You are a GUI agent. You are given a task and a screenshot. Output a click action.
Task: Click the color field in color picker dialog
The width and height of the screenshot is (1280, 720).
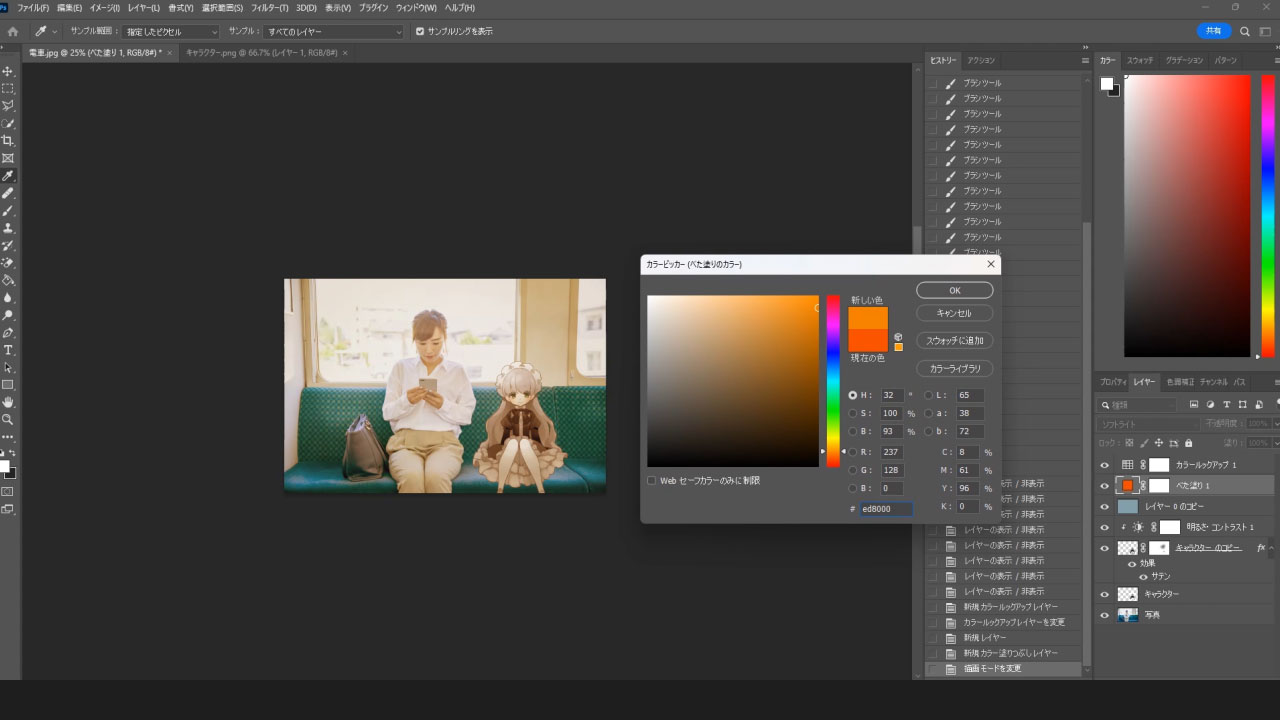[x=733, y=381]
